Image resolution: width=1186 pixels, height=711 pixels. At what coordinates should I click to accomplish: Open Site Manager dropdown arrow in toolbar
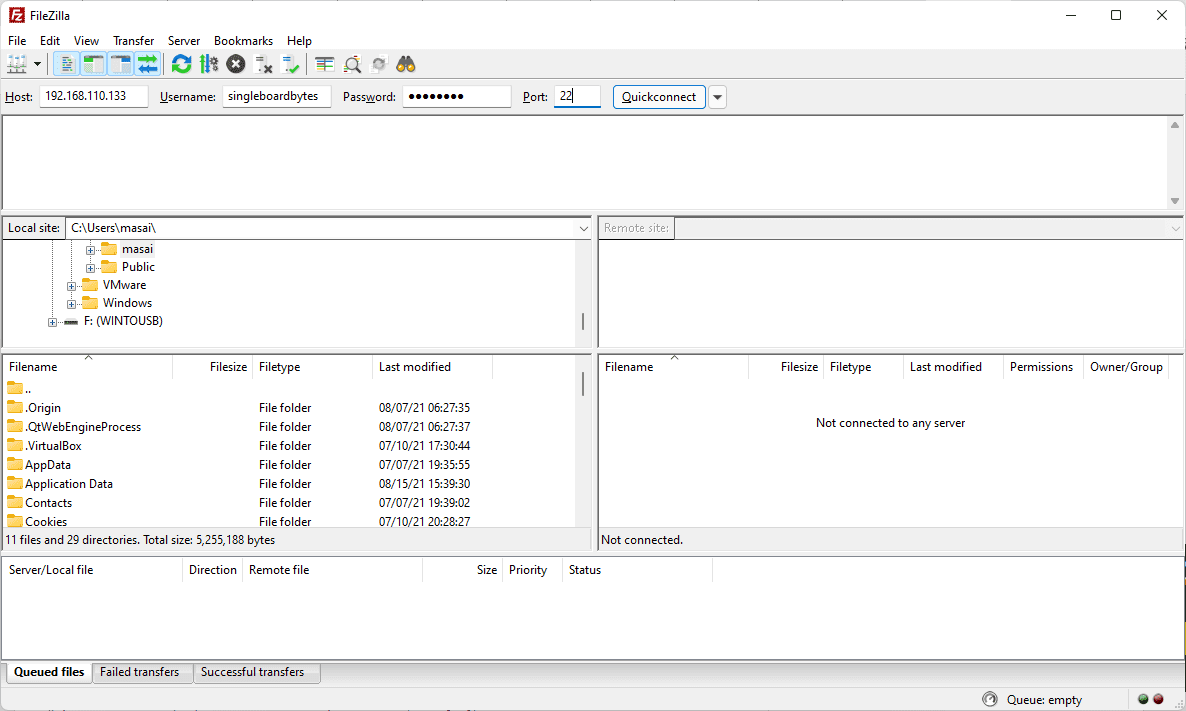(37, 64)
